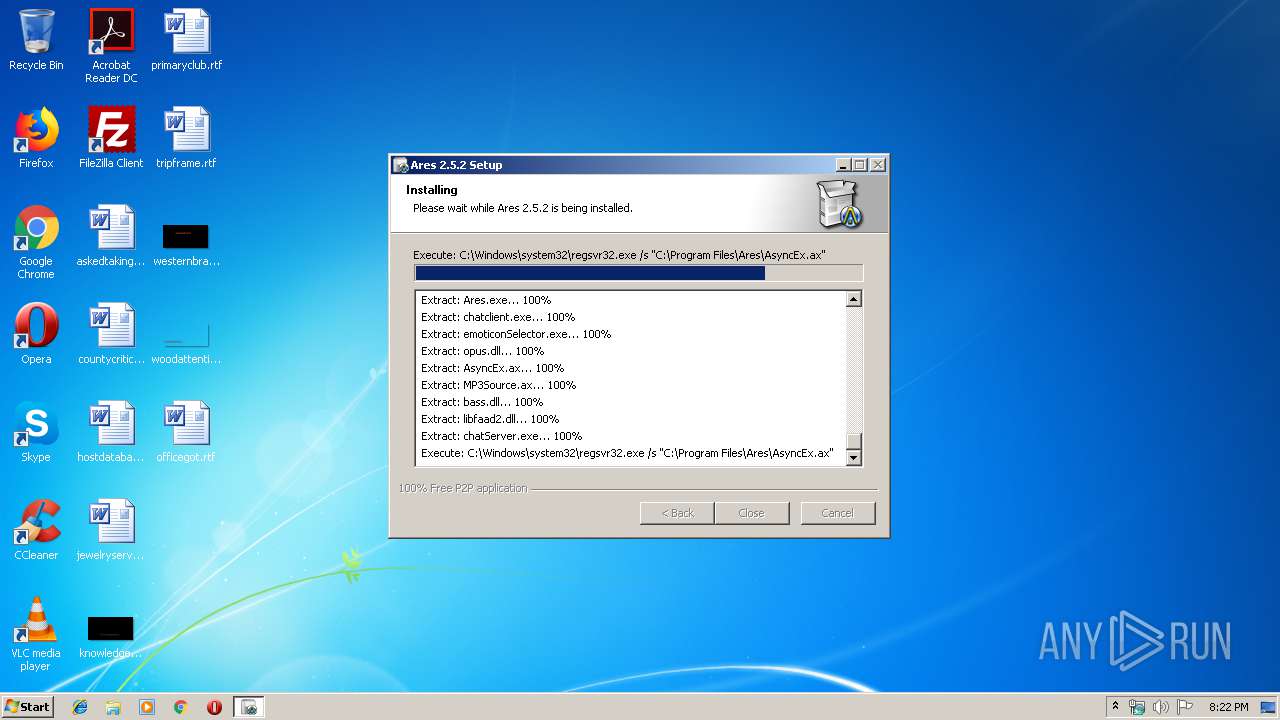The height and width of the screenshot is (720, 1280).
Task: Click log list scroll up arrow
Action: pyautogui.click(x=853, y=299)
